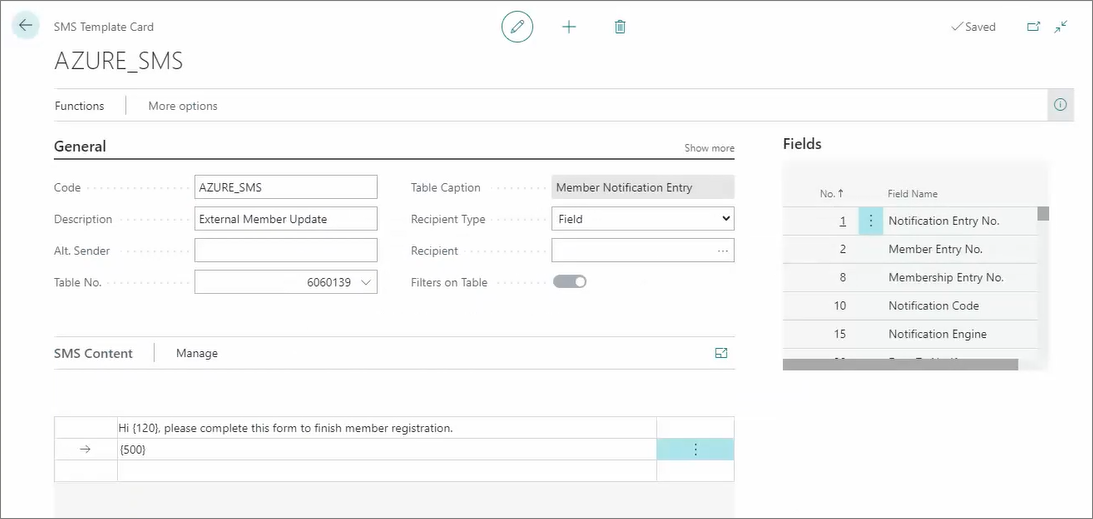1093x519 pixels.
Task: Go back with the arrow icon
Action: 26,26
